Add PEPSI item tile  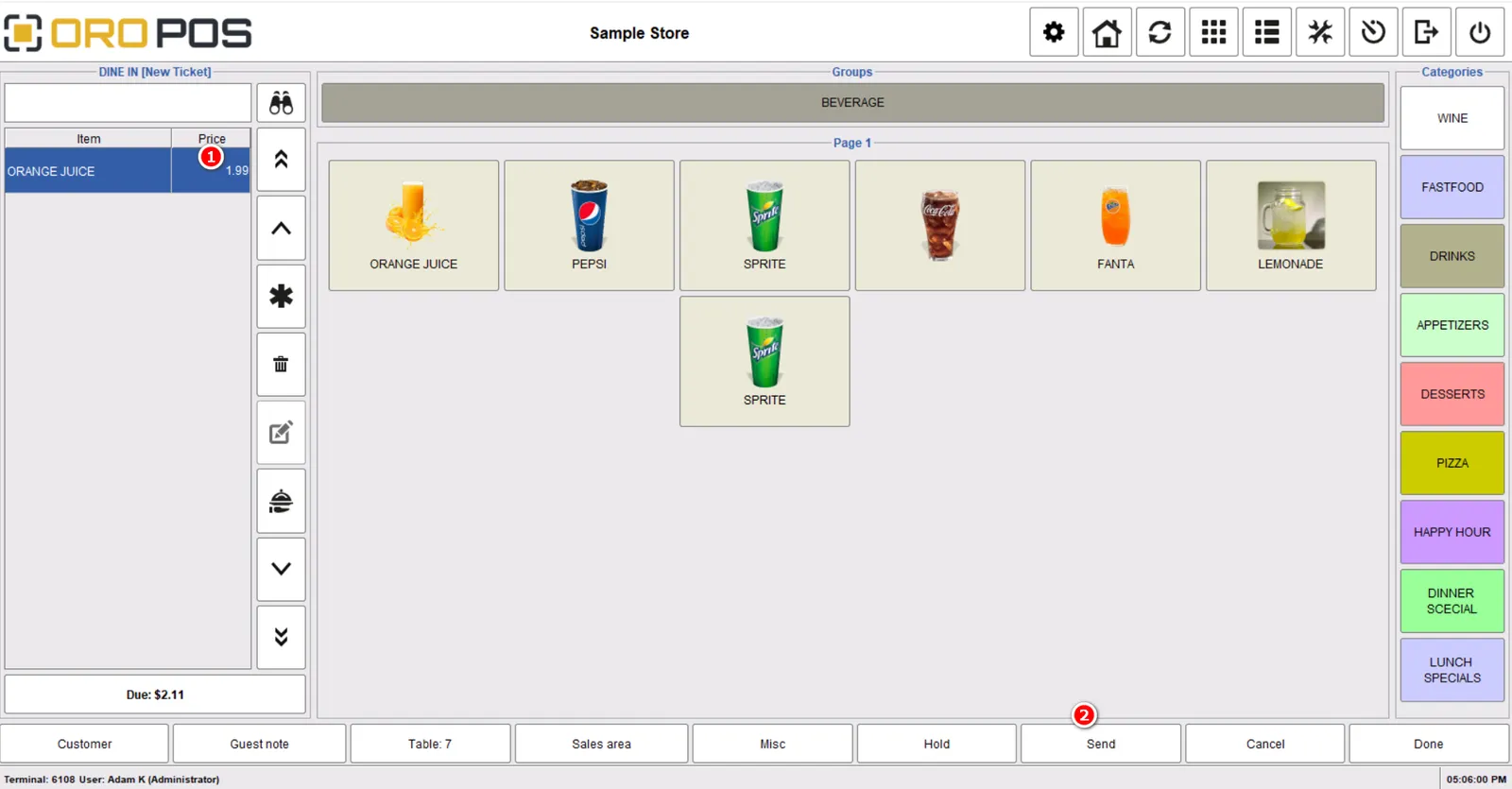(589, 225)
